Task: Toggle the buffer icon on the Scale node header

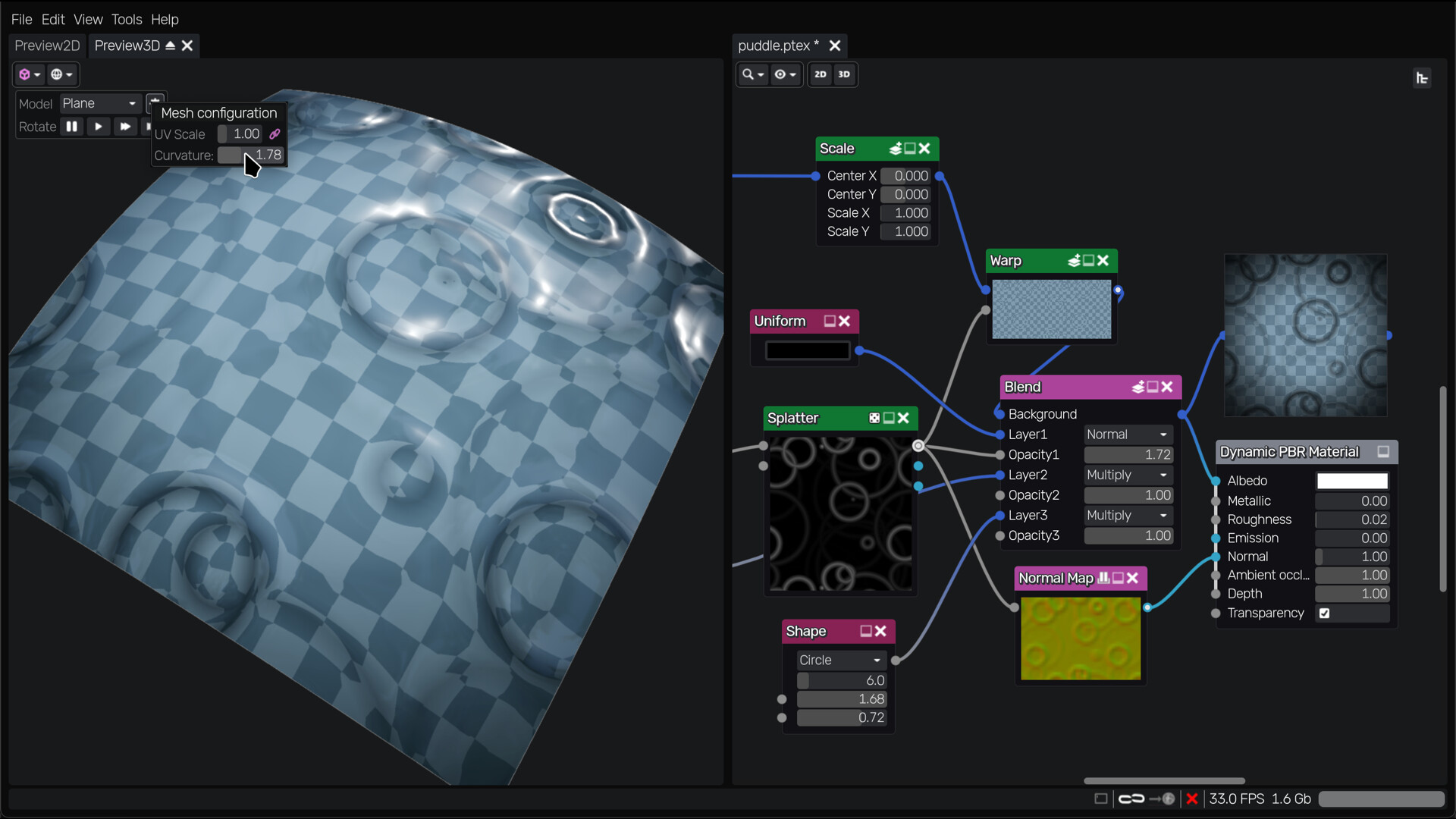Action: click(x=897, y=149)
